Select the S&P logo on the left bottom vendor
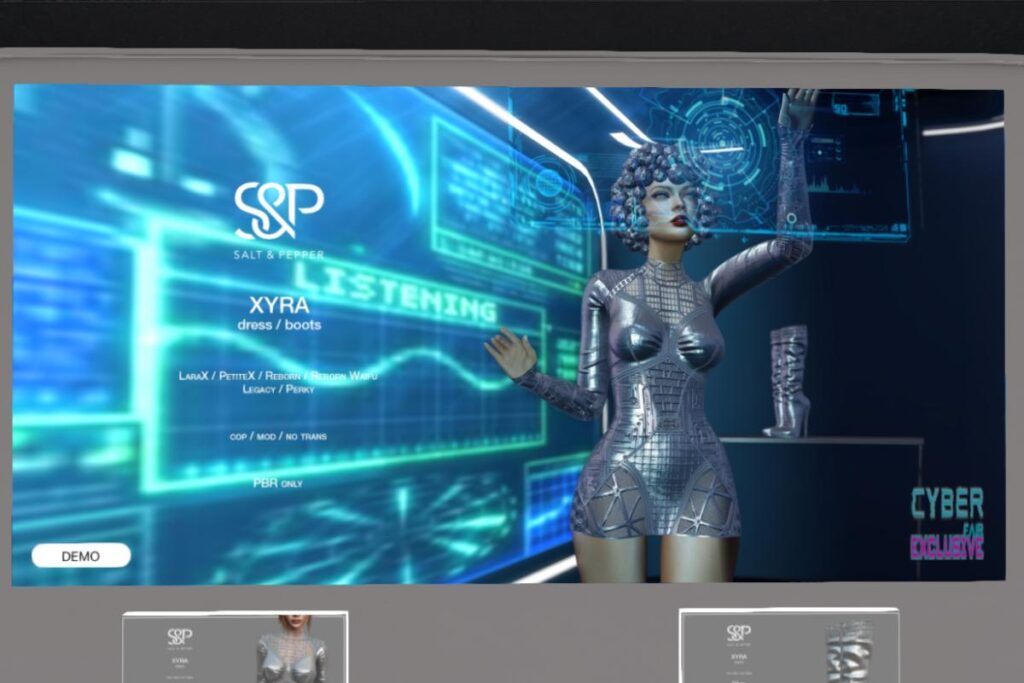The image size is (1024, 683). [x=180, y=637]
